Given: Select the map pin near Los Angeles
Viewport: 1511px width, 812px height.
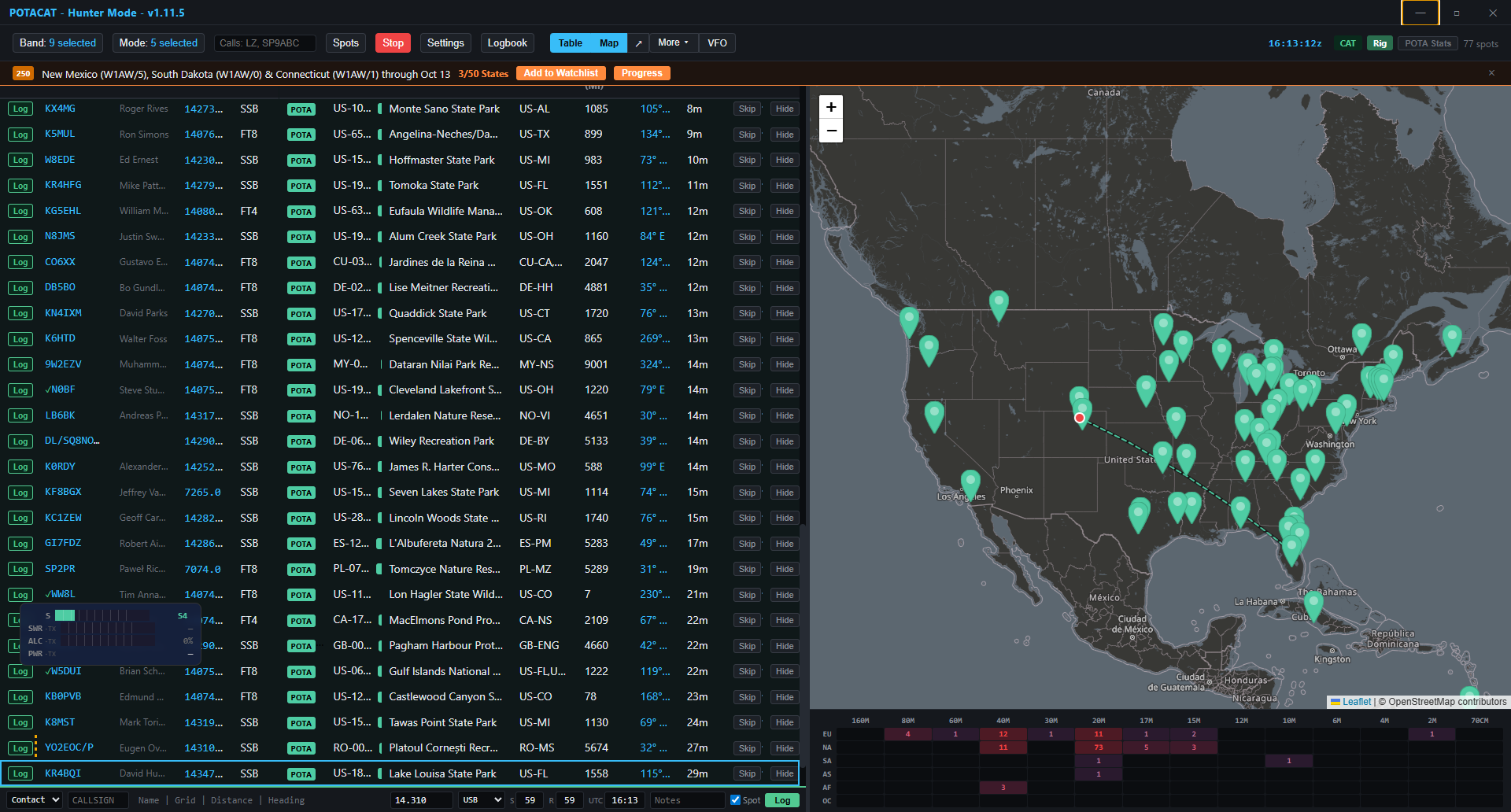Looking at the screenshot, I should point(970,485).
